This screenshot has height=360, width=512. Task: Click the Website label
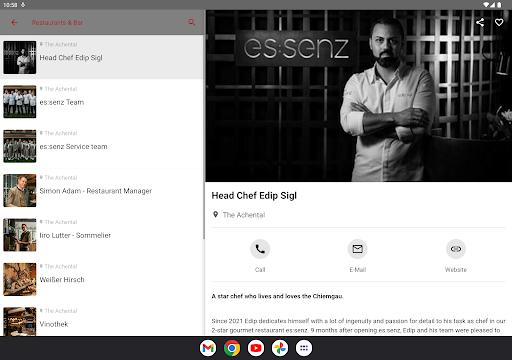pyautogui.click(x=456, y=270)
